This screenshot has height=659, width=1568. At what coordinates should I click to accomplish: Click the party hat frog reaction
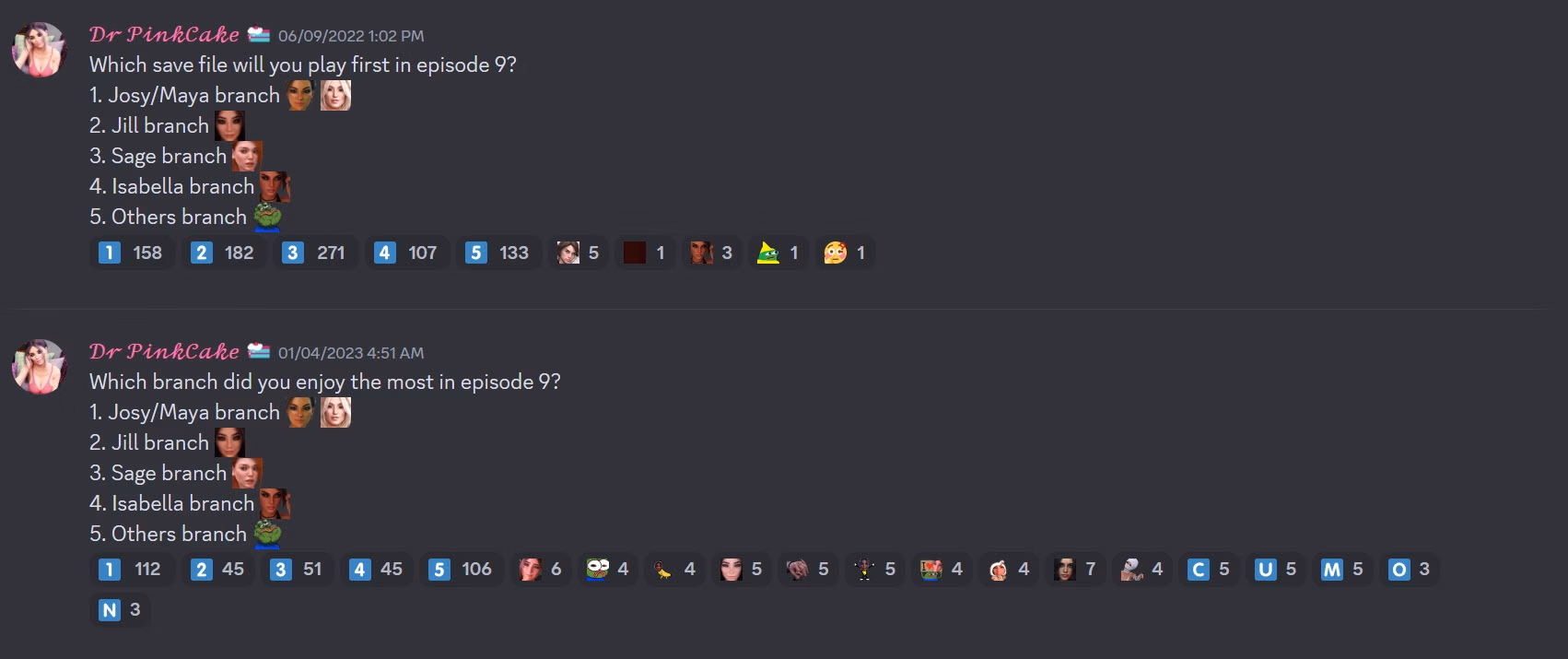pyautogui.click(x=778, y=253)
